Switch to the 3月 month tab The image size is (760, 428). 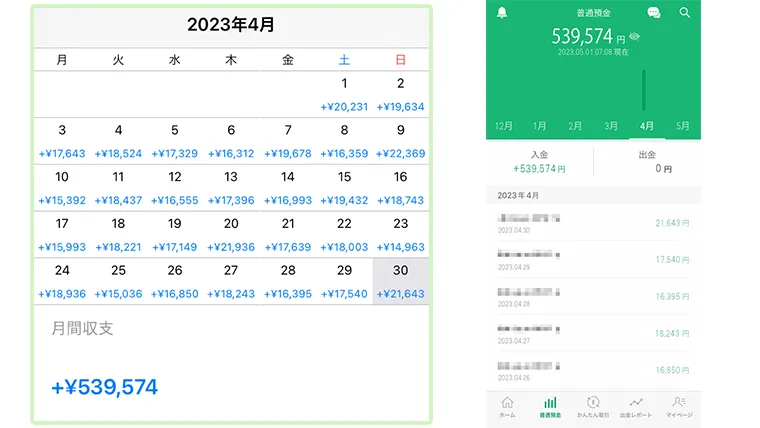(x=611, y=126)
